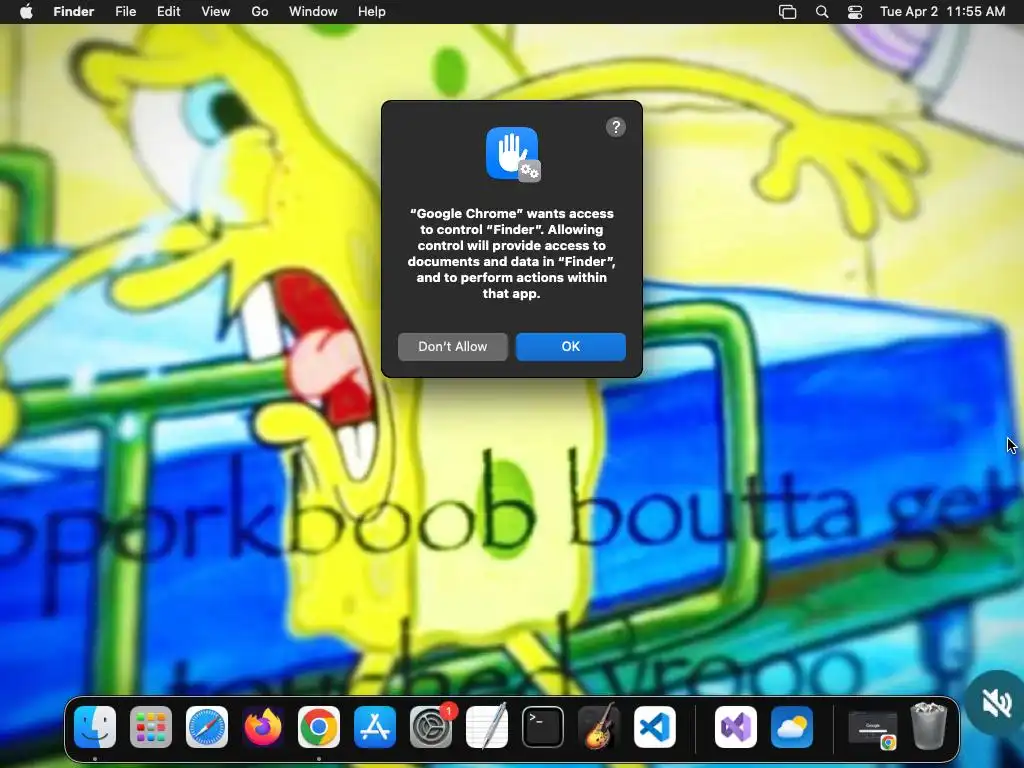Open Spotlight search in menu bar
The height and width of the screenshot is (768, 1024).
(x=822, y=12)
